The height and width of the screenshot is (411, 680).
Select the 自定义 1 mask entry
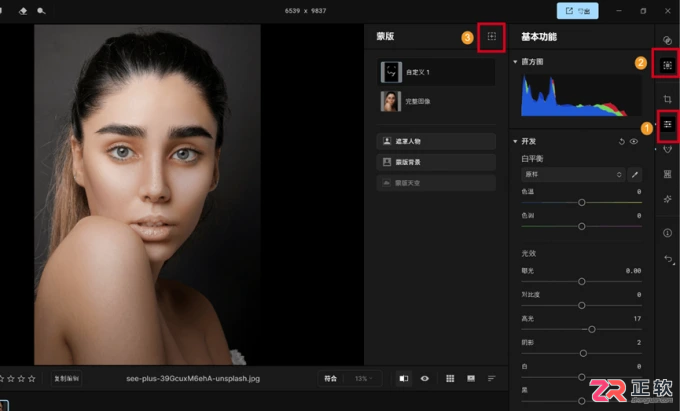(436, 72)
